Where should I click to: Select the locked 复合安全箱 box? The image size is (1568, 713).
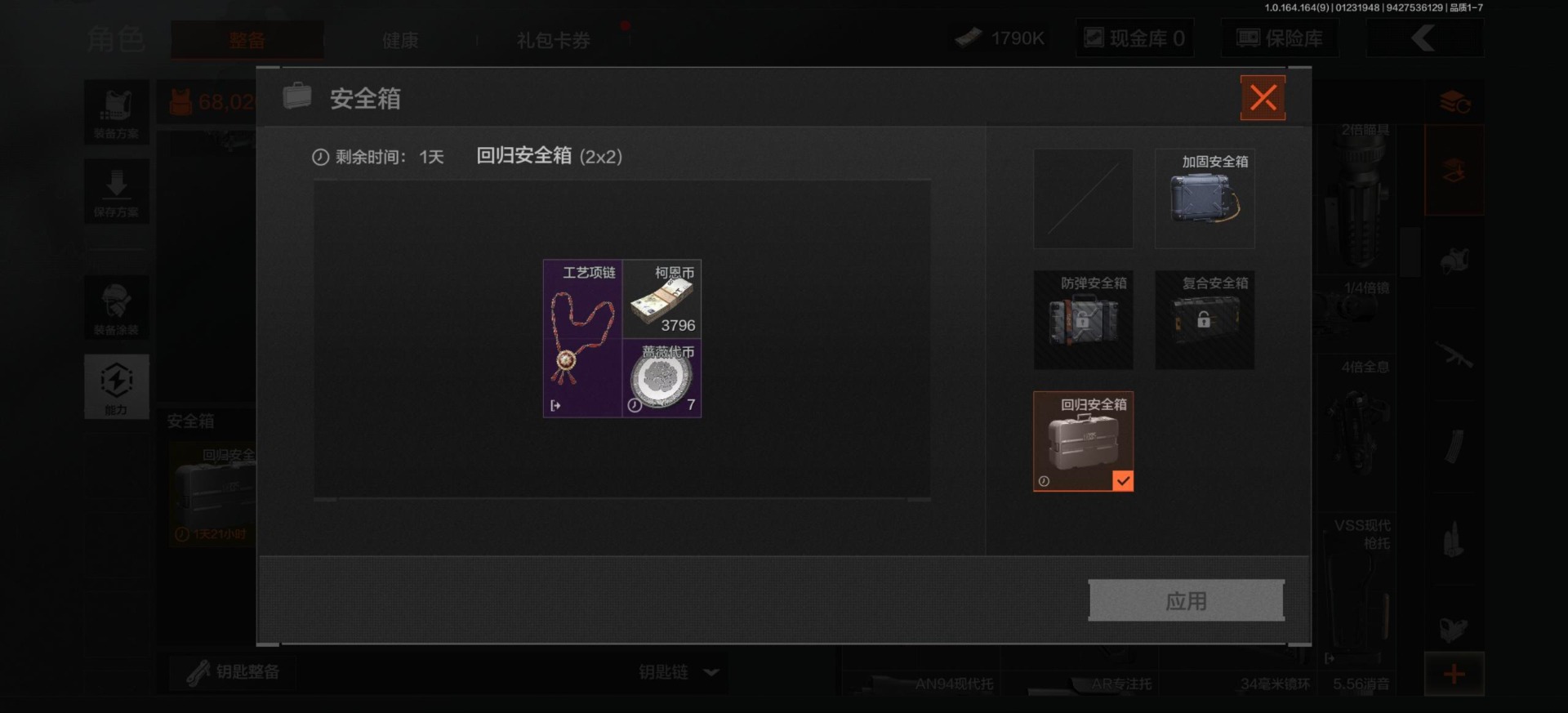click(x=1205, y=320)
